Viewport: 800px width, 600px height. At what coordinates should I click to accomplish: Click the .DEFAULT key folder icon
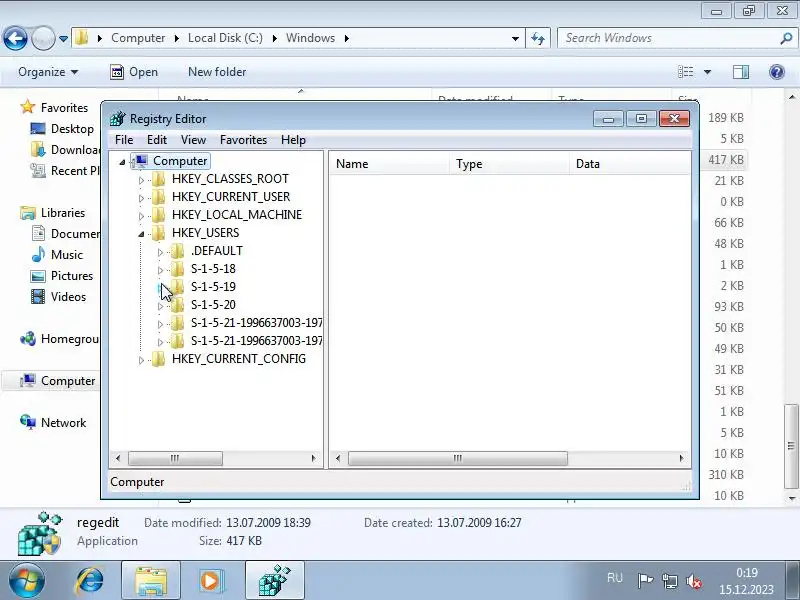[x=177, y=251]
